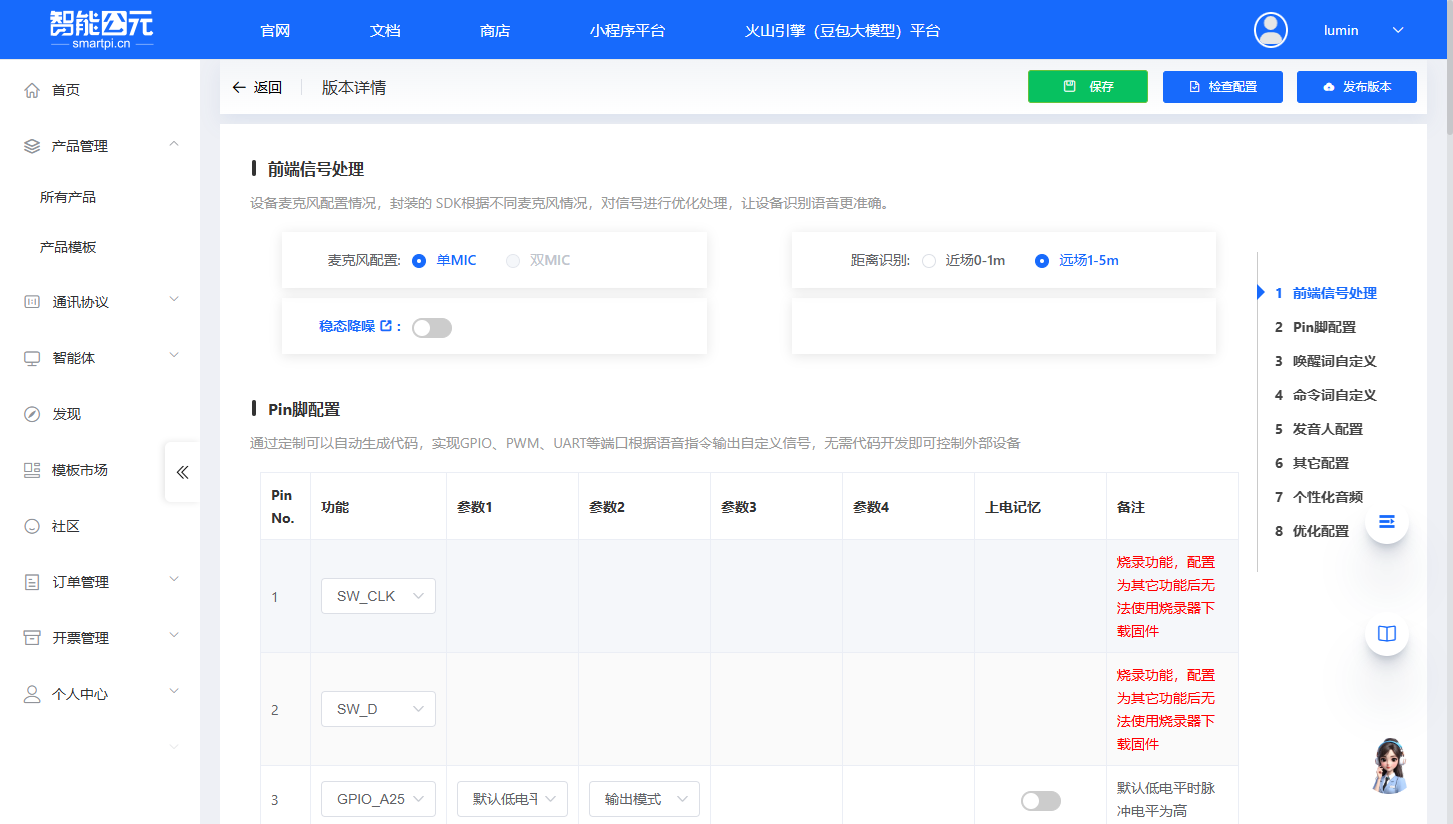Turn on 上电记忆 for Pin 3
The height and width of the screenshot is (824, 1453).
click(1040, 800)
